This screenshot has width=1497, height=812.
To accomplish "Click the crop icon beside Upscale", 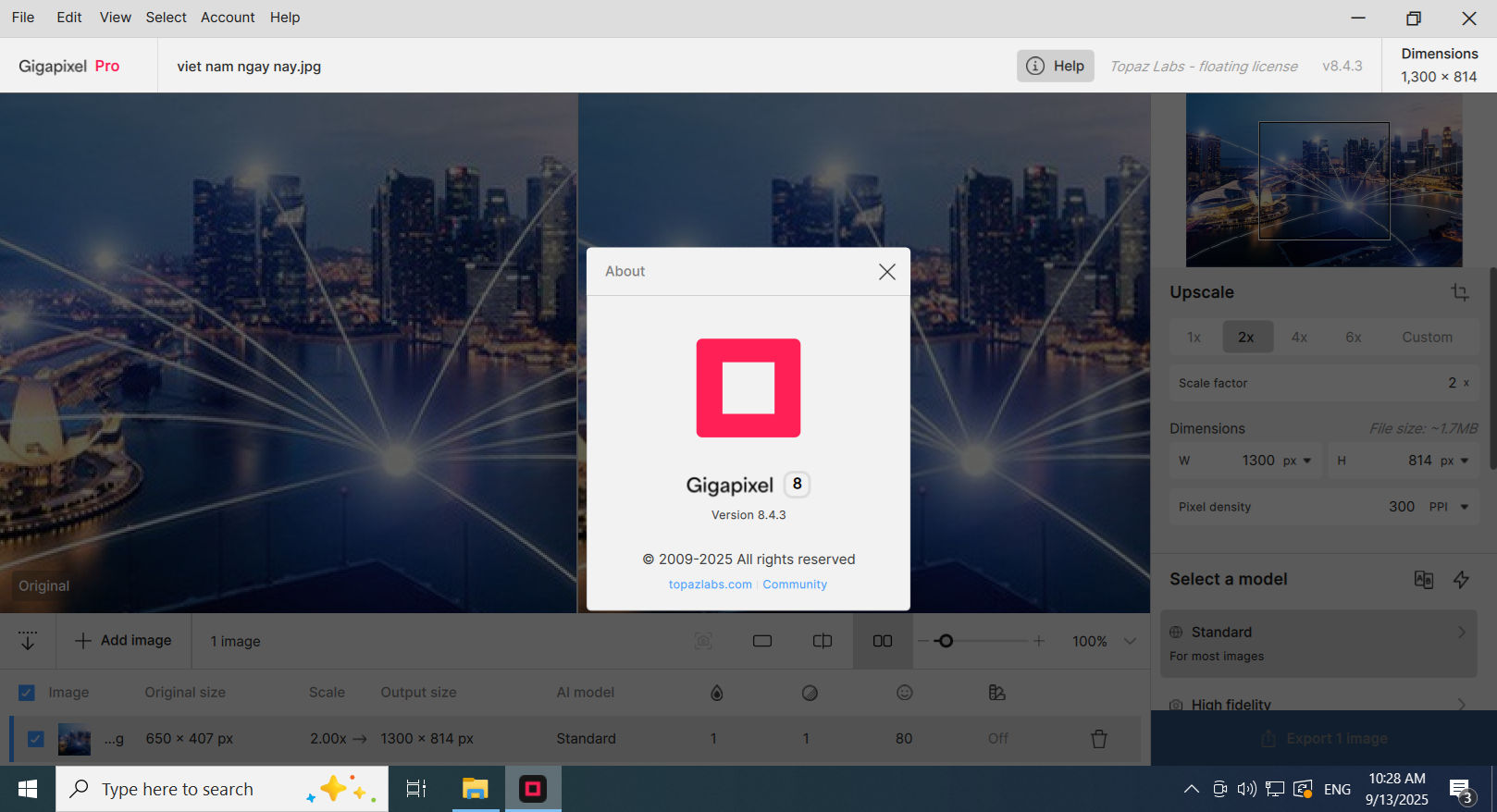I will coord(1459,292).
